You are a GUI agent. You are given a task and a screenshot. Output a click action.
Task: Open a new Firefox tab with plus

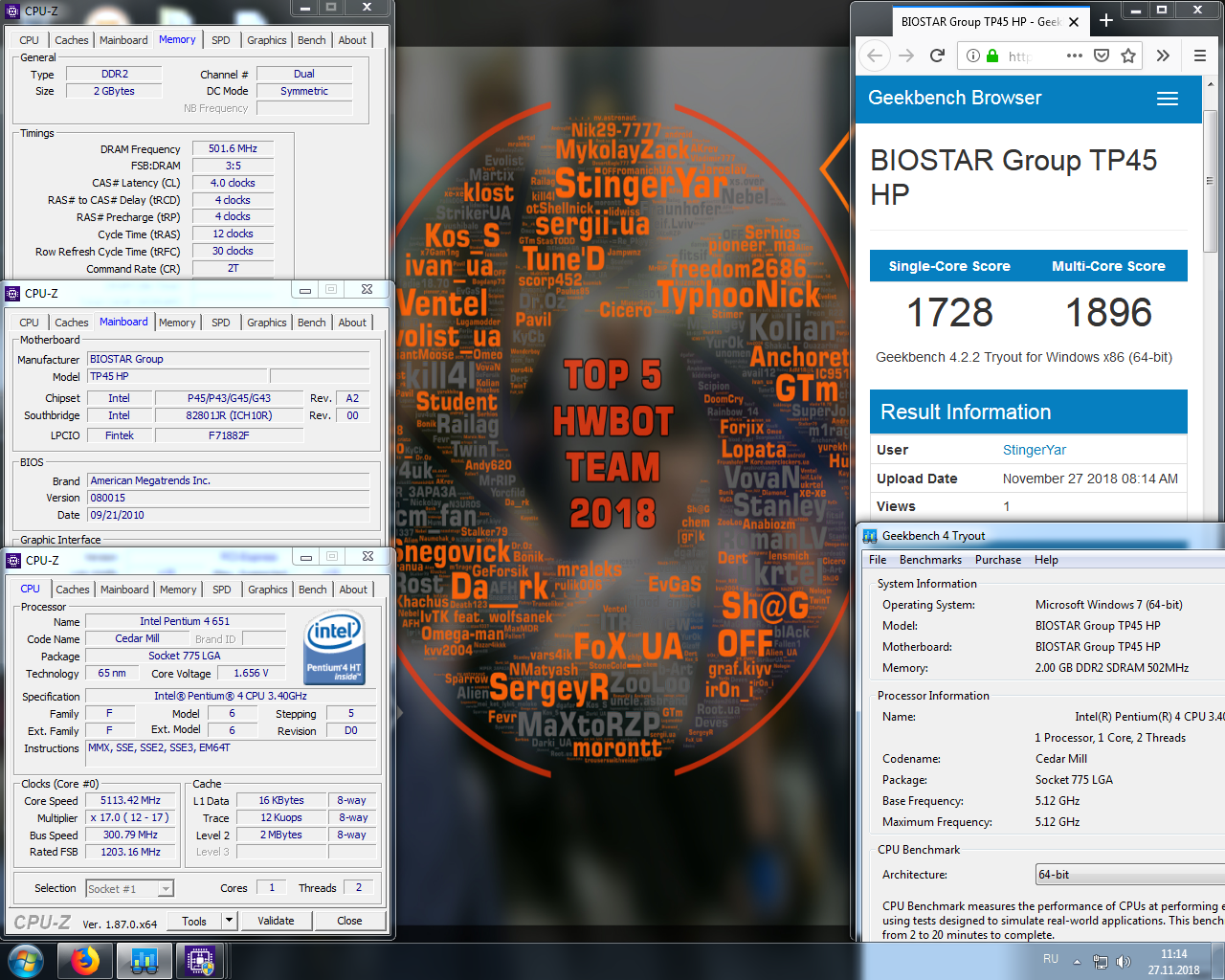pyautogui.click(x=1106, y=20)
